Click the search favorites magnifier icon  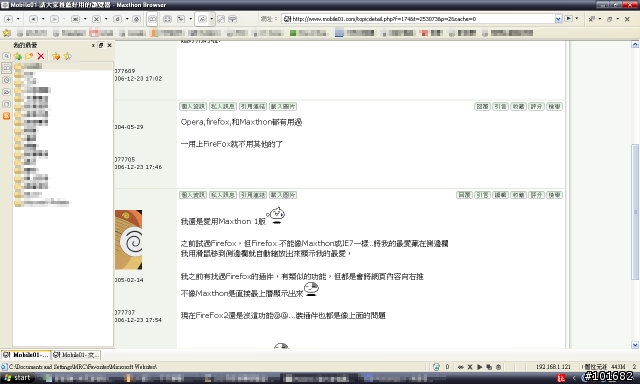[7, 56]
